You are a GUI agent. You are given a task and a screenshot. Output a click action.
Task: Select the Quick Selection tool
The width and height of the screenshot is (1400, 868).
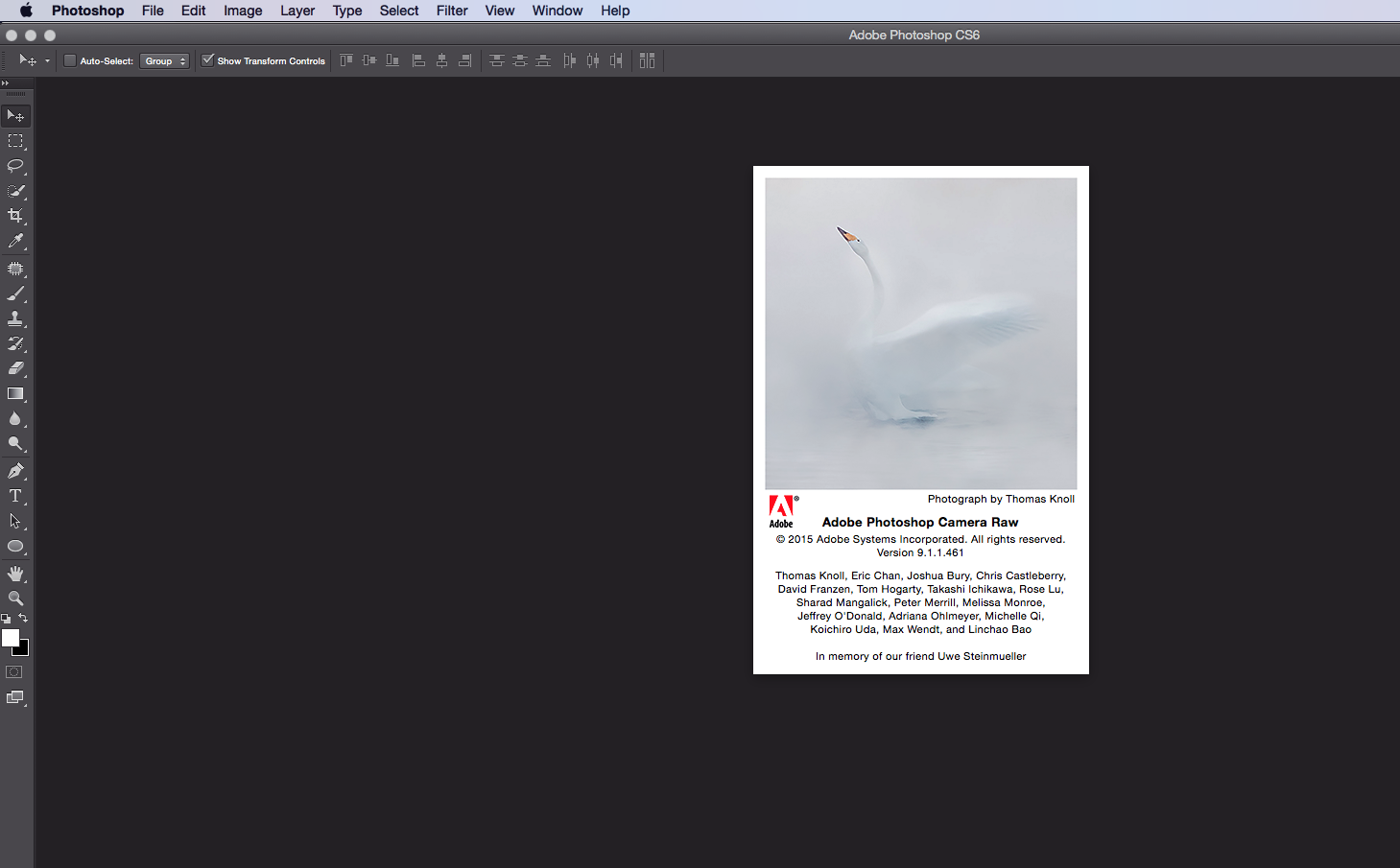pyautogui.click(x=15, y=191)
